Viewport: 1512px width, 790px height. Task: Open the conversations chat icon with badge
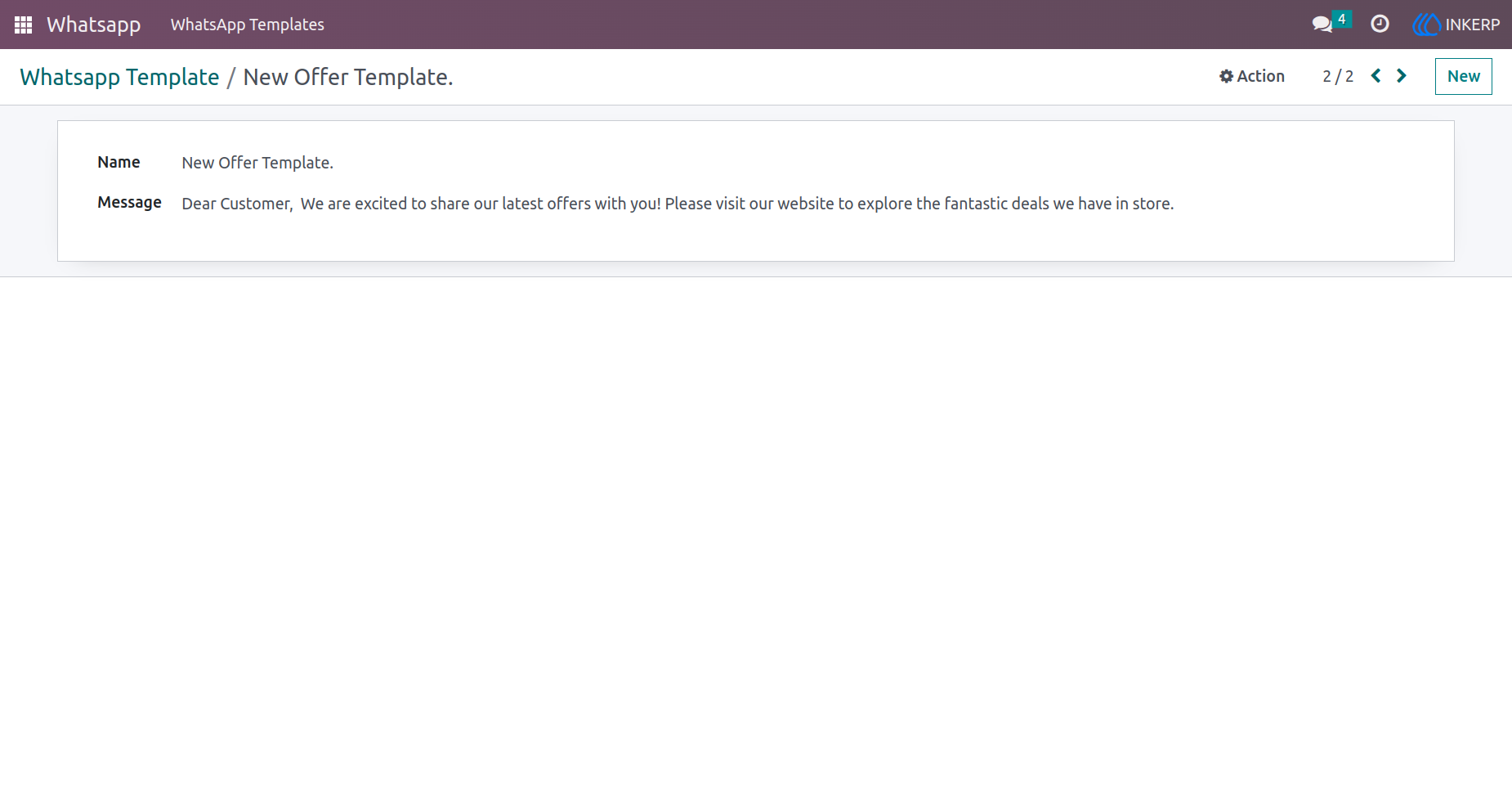pos(1331,23)
